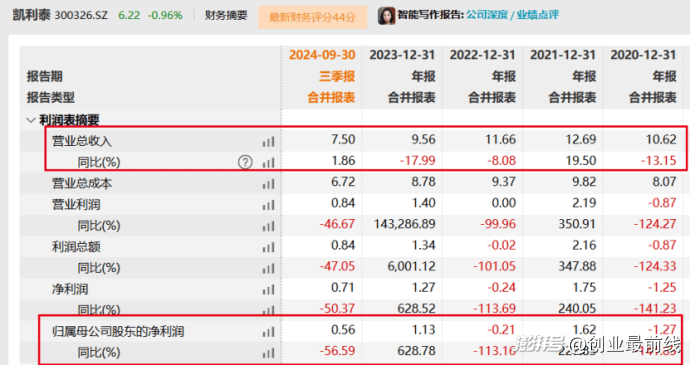Click the -0.96% price change
This screenshot has height=365, width=690.
click(x=165, y=15)
